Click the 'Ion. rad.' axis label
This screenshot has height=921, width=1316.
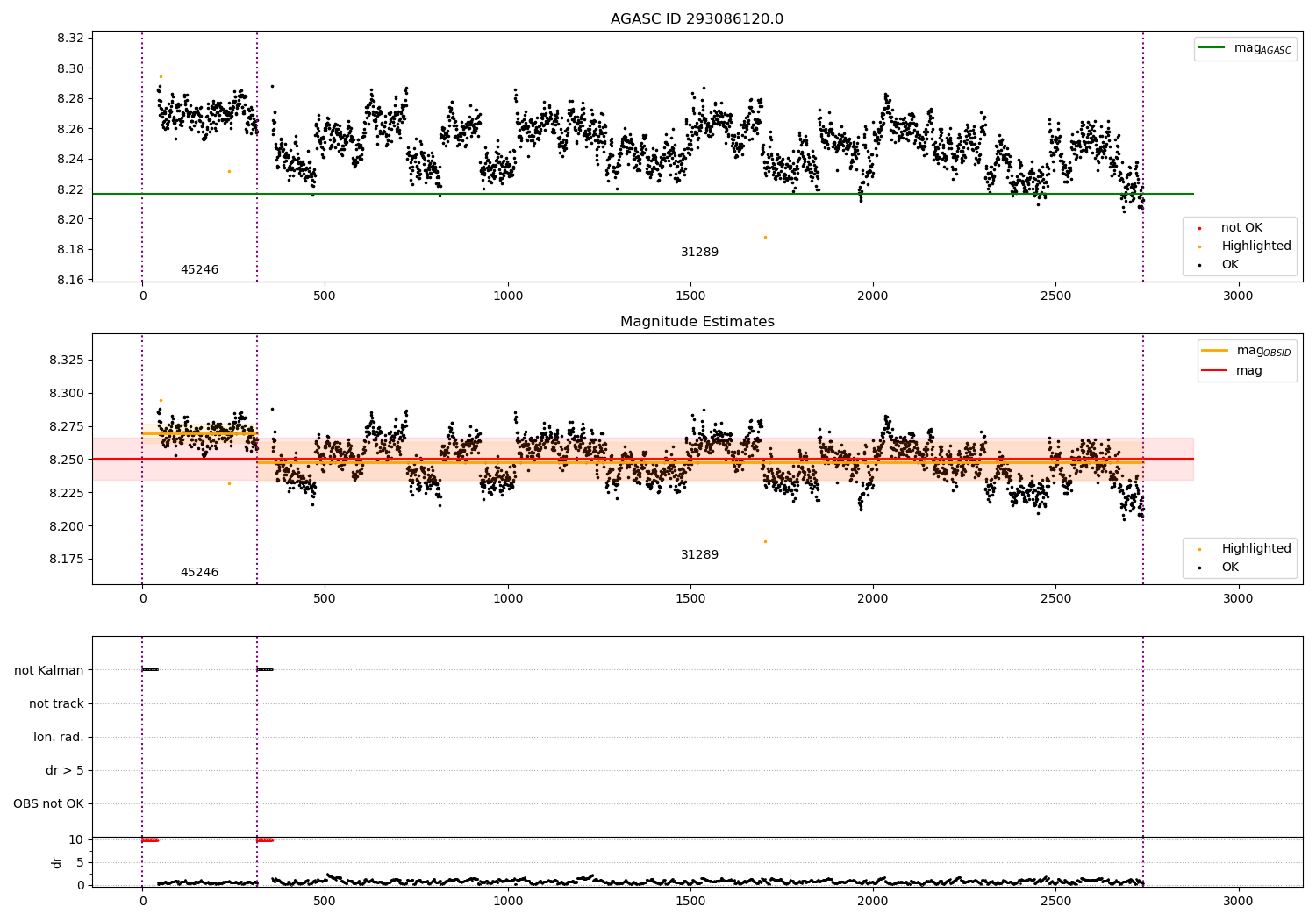point(59,738)
